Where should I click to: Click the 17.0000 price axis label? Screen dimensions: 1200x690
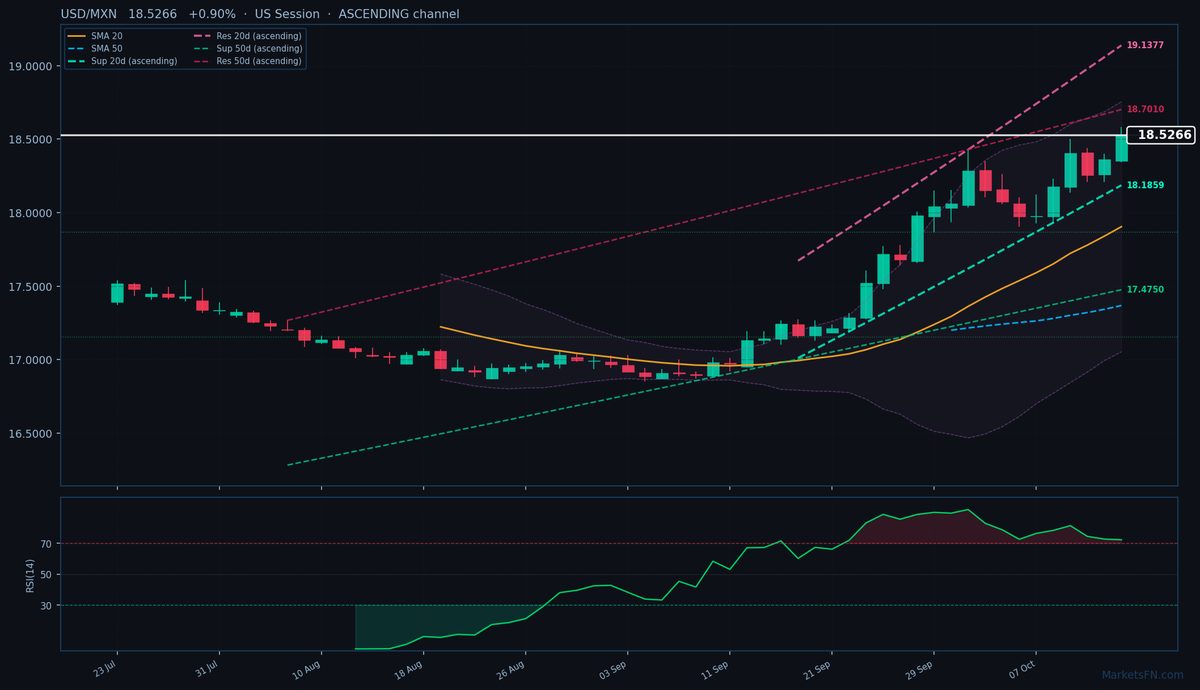point(33,360)
